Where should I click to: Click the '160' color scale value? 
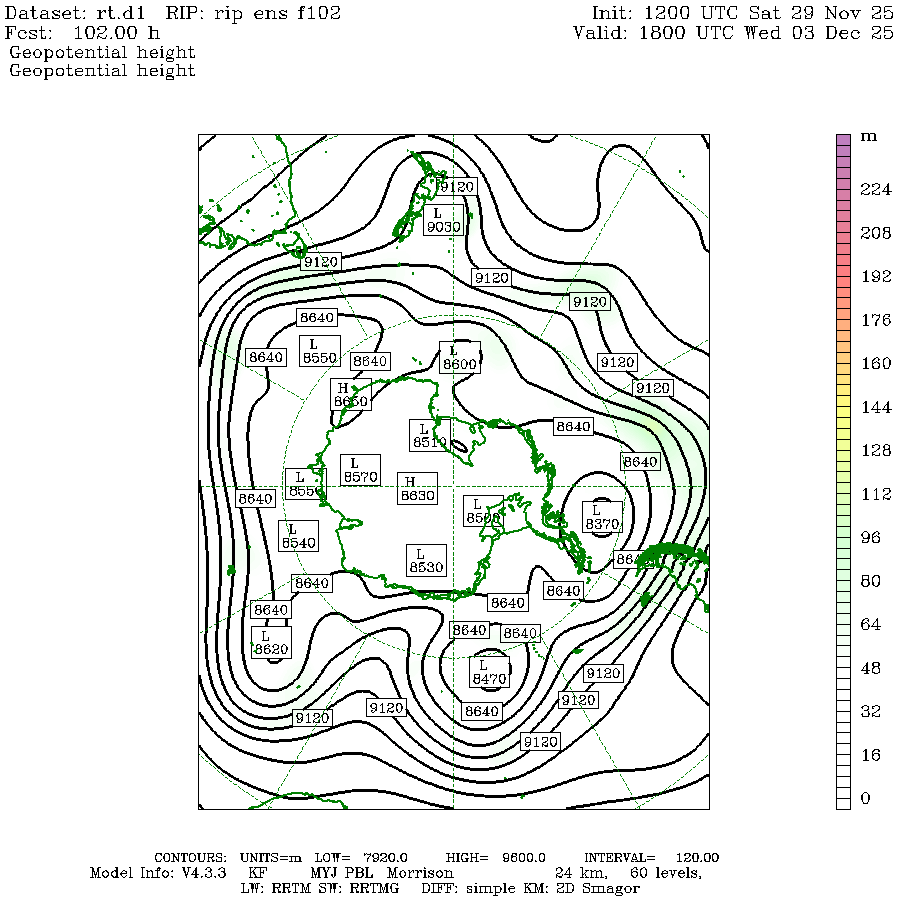(875, 363)
